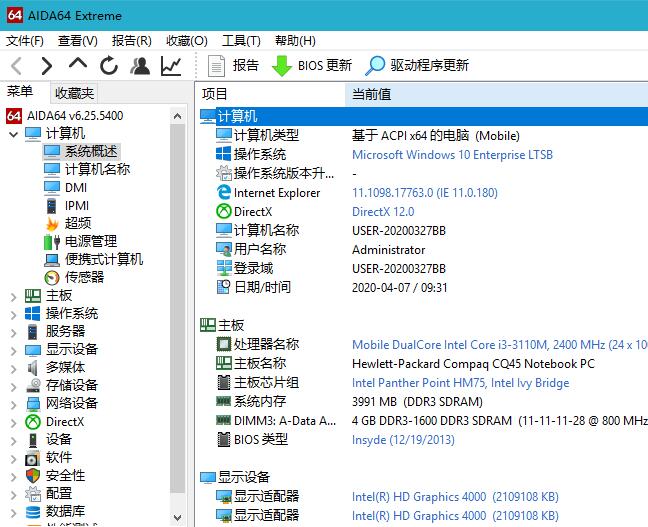Open the DirectX 12.0 link
The image size is (648, 527).
(383, 212)
